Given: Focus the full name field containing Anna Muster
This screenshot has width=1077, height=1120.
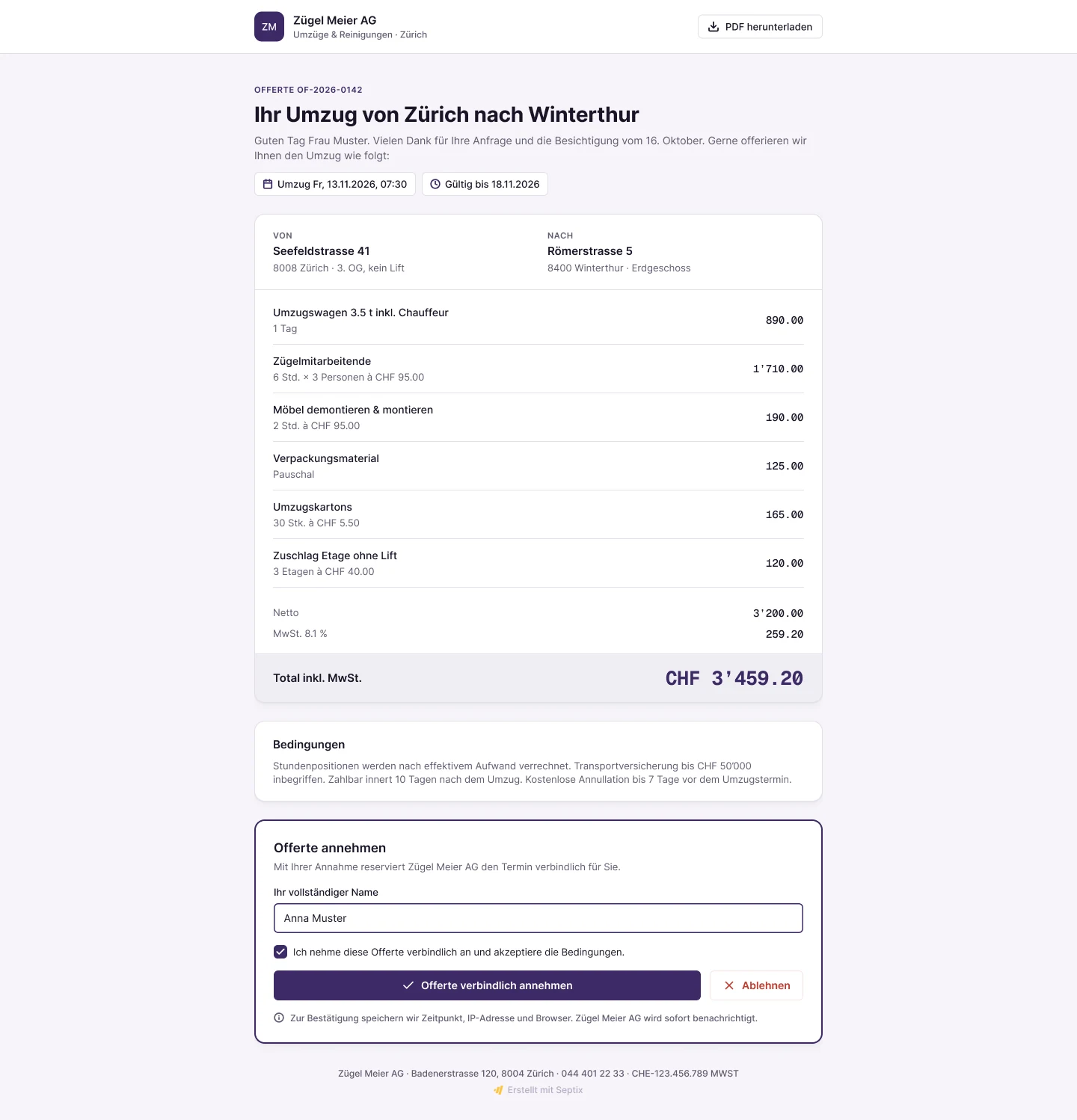Looking at the screenshot, I should pyautogui.click(x=538, y=918).
